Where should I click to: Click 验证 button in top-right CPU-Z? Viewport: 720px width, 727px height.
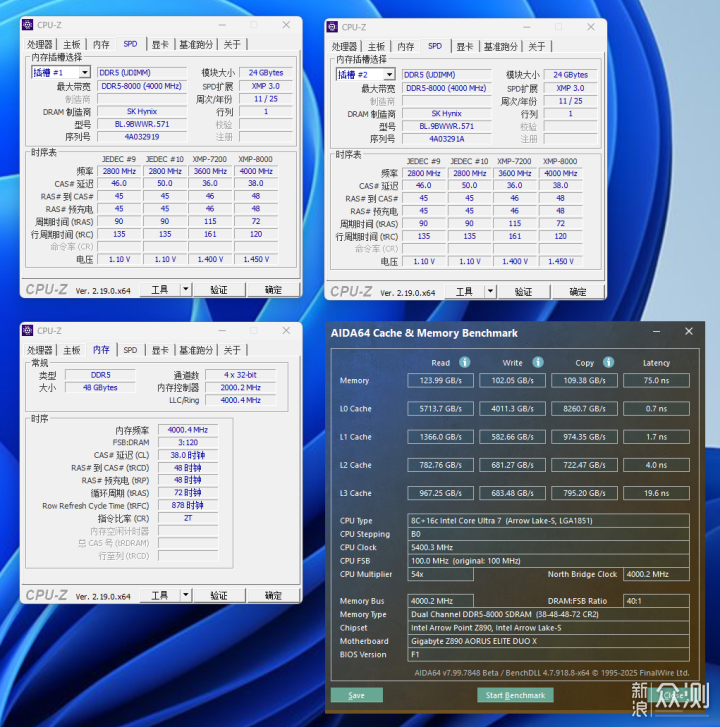(523, 291)
